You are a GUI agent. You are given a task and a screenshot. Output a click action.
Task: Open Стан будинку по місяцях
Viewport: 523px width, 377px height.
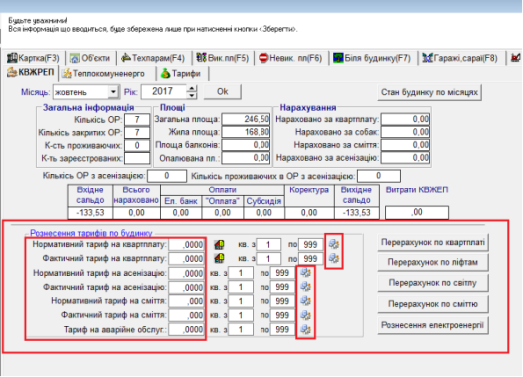point(430,92)
